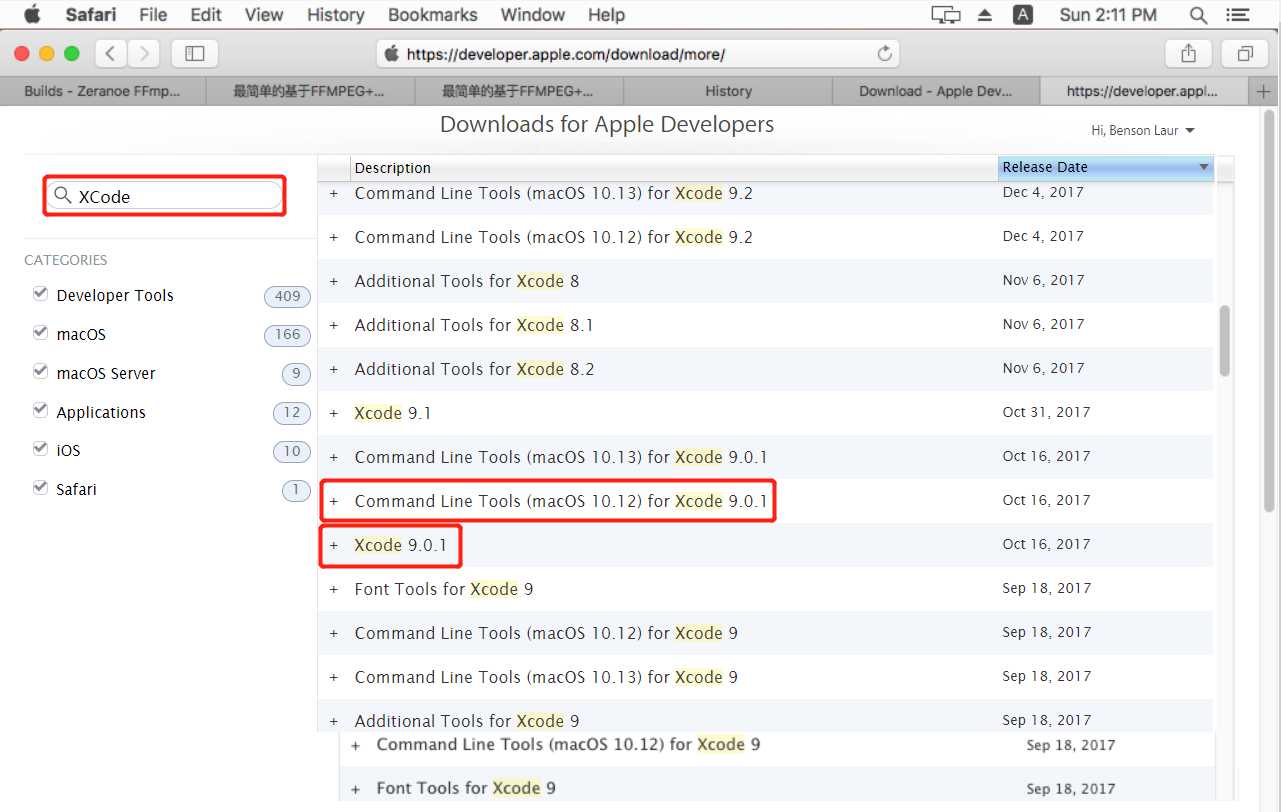This screenshot has height=812, width=1281.
Task: Open the Share sheet icon
Action: 1188,54
